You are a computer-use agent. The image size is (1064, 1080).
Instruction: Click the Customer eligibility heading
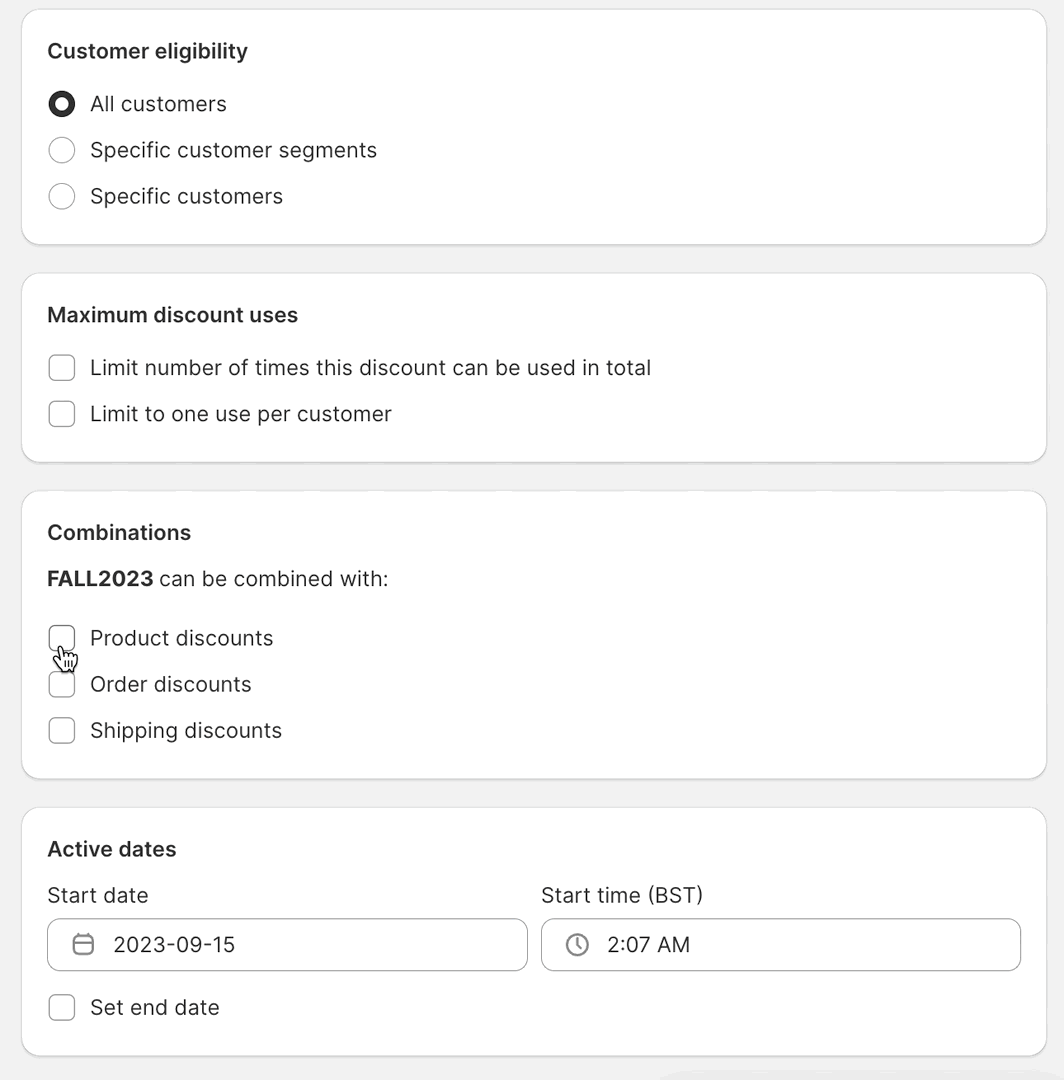click(147, 52)
